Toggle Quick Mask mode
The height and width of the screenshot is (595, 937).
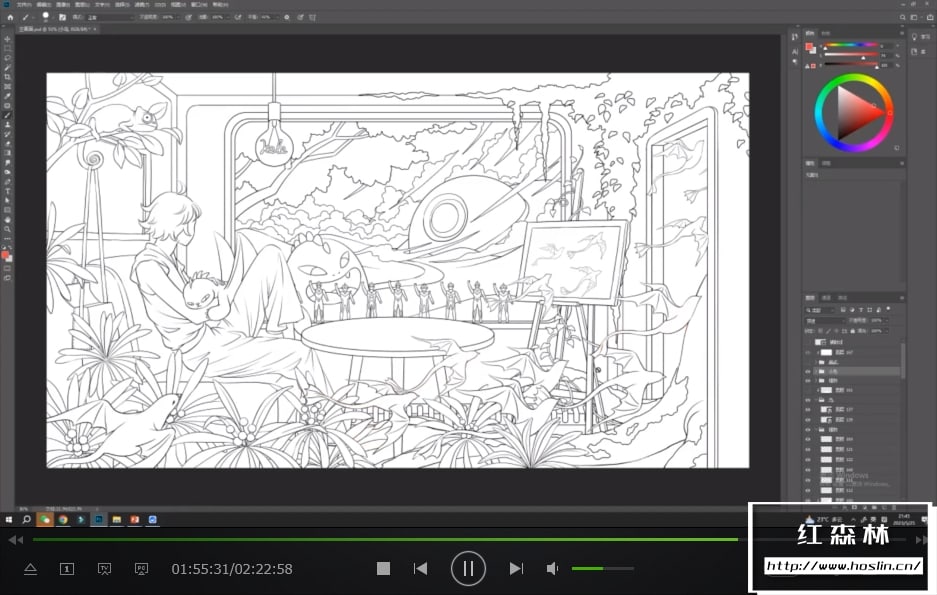(7, 268)
